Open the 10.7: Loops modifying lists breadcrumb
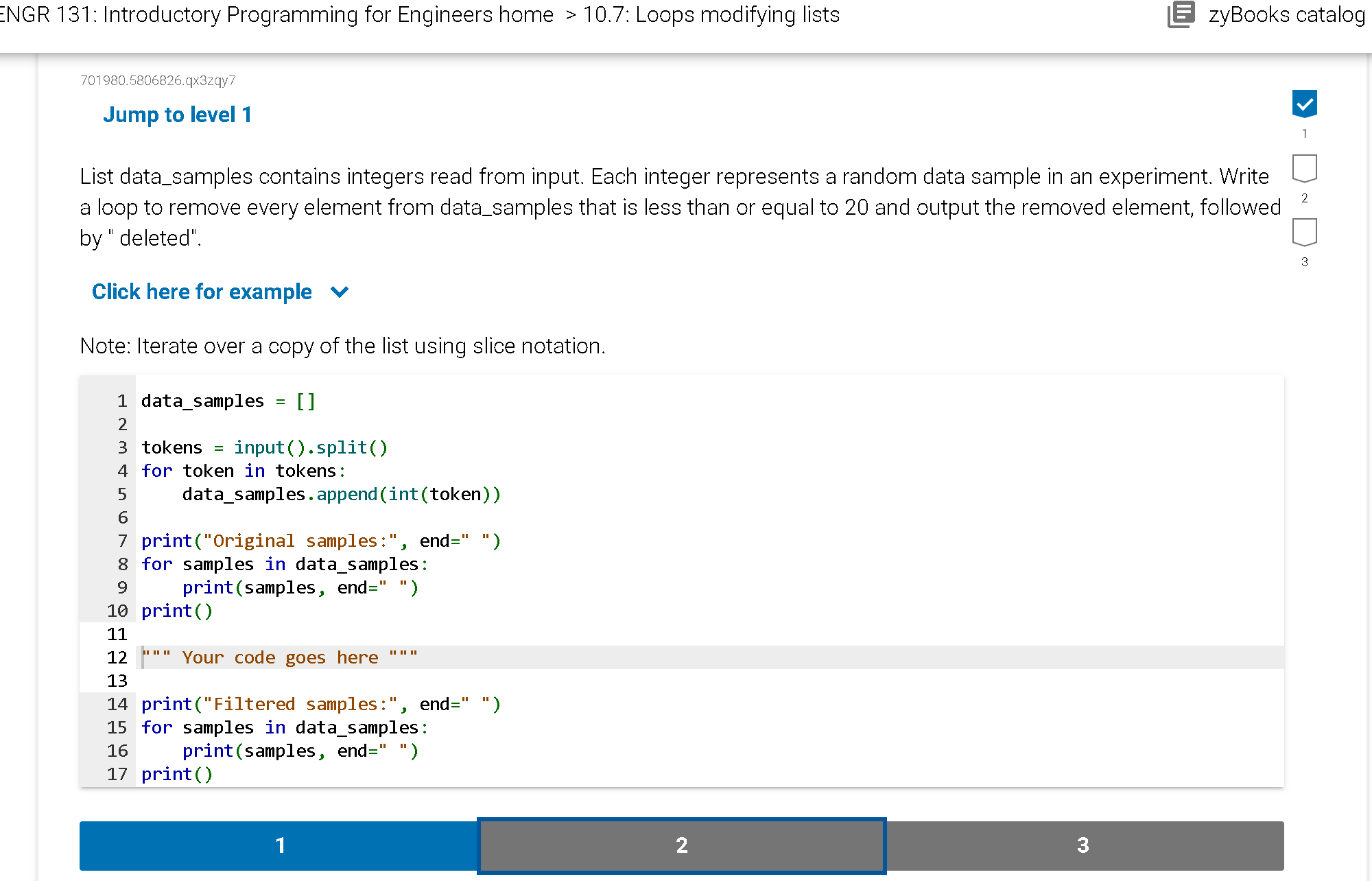1372x881 pixels. (x=711, y=14)
